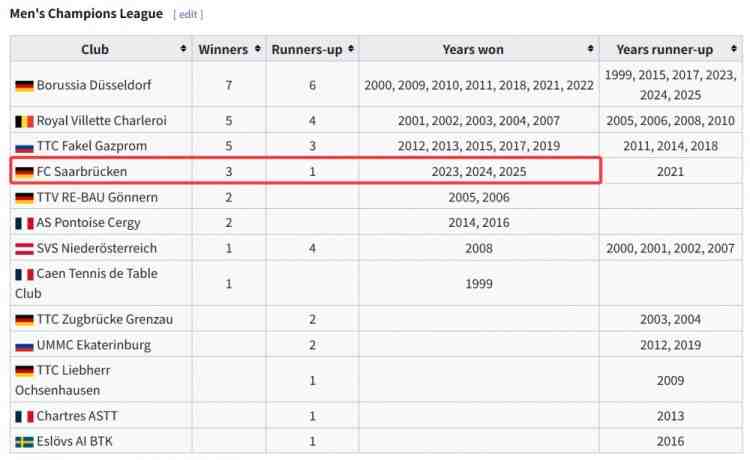Click Belgian flag beside Royal Villette Charleroi
The image size is (750, 460).
click(24, 121)
